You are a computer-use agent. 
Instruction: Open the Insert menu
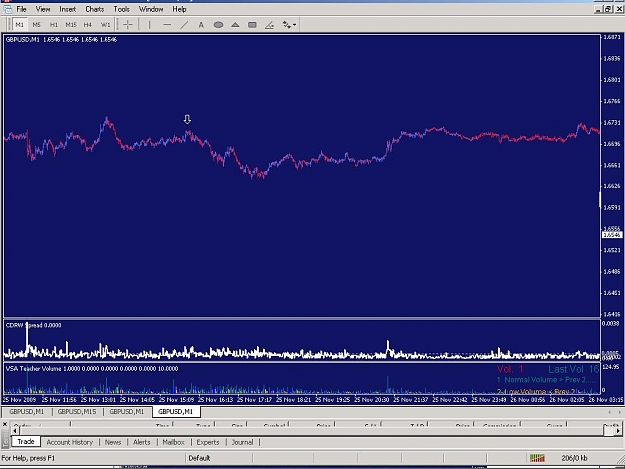pyautogui.click(x=67, y=9)
